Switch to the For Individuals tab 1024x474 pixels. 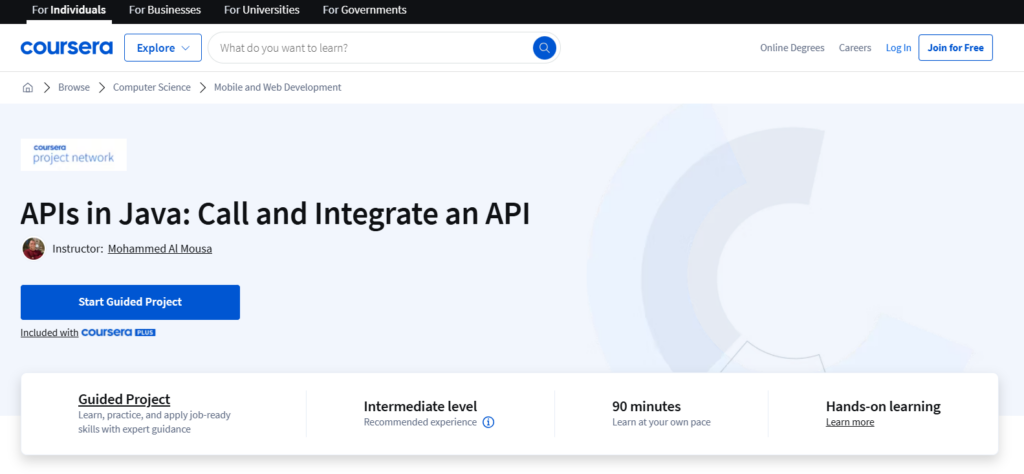click(69, 10)
